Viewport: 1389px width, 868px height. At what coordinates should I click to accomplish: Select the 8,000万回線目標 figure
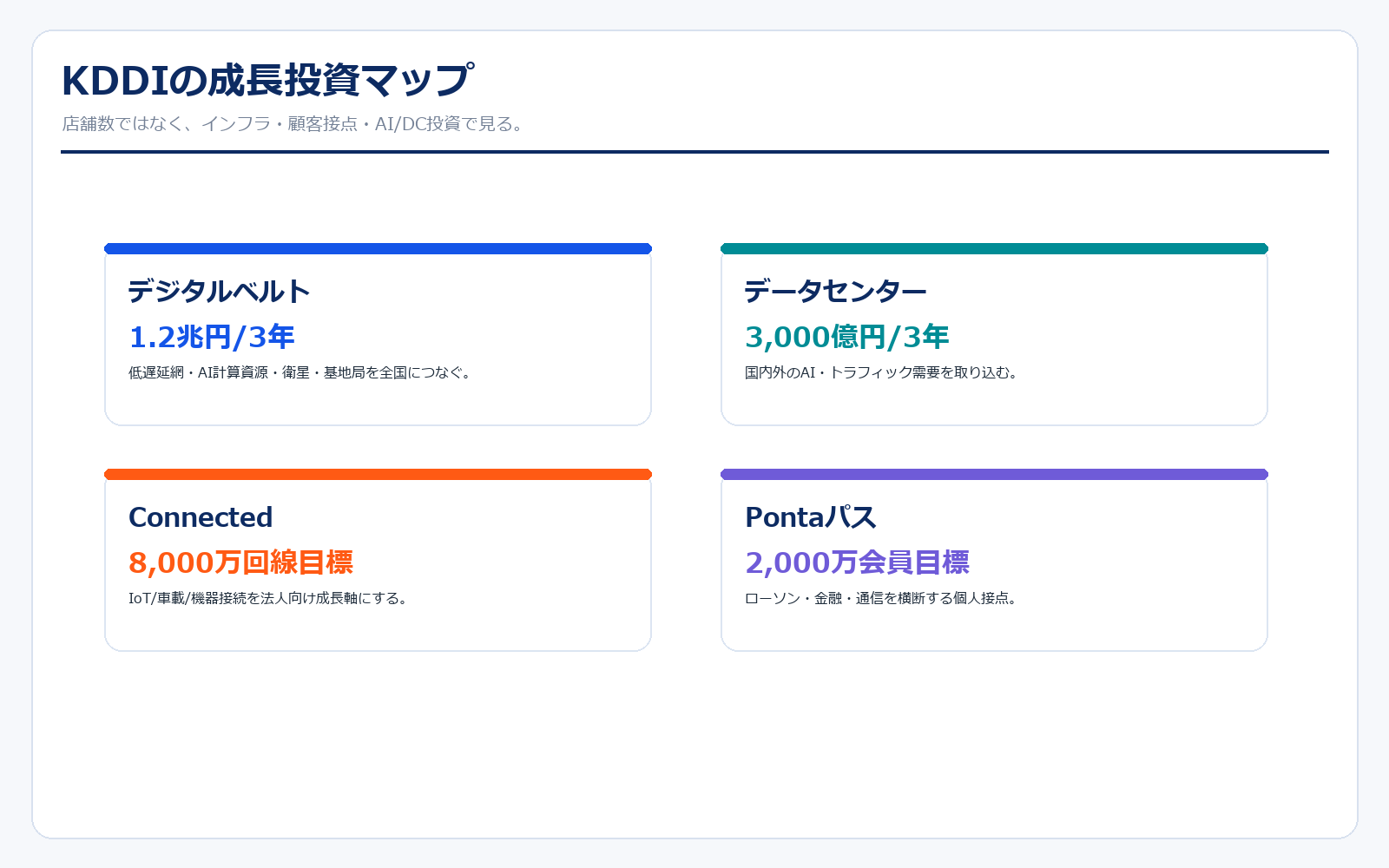(x=241, y=562)
